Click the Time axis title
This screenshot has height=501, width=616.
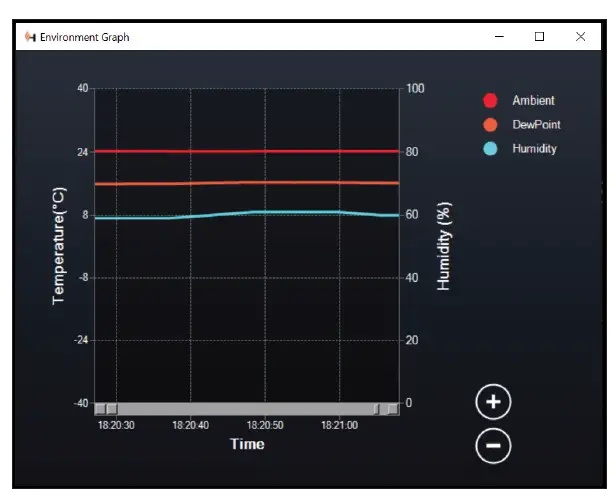247,444
